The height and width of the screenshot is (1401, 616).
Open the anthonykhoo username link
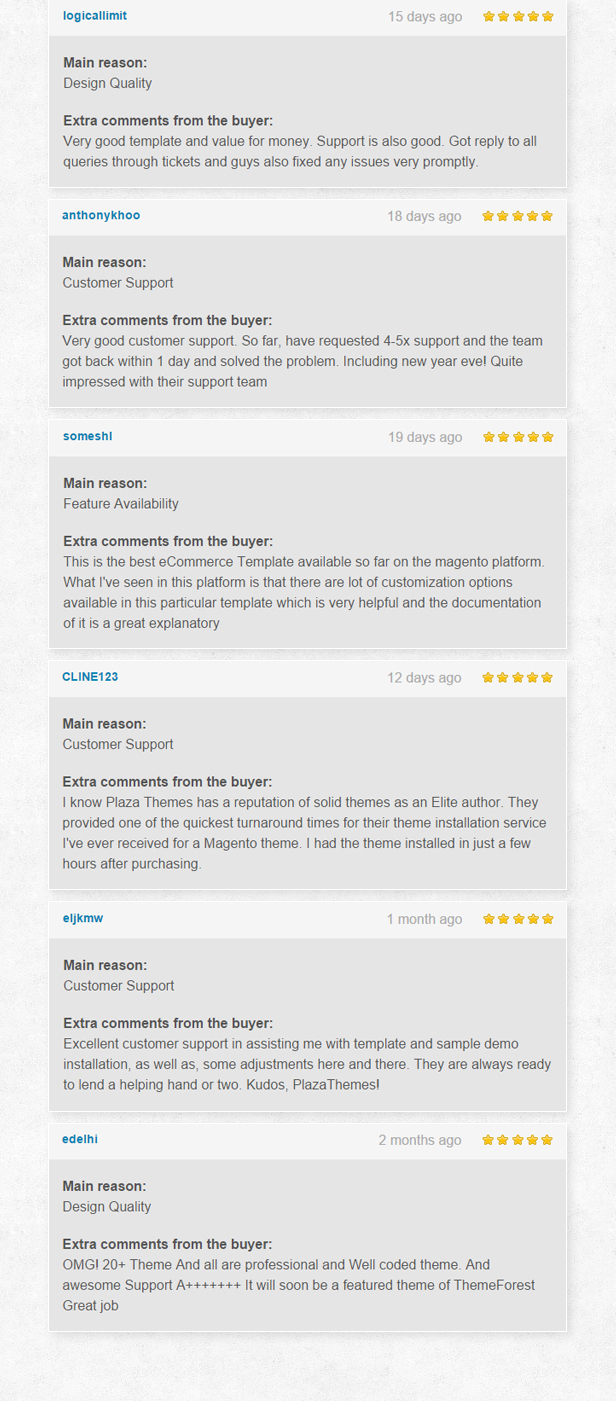click(x=101, y=216)
